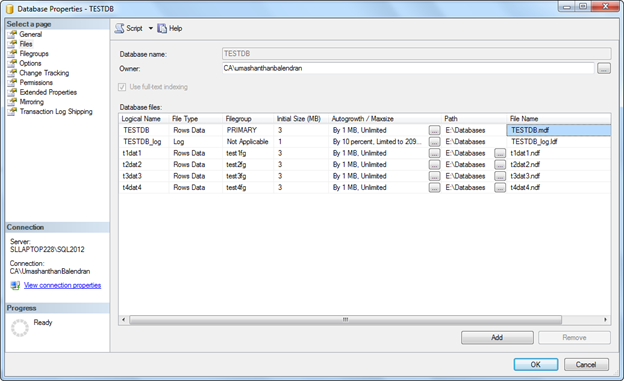
Task: Click the File Type column header
Action: point(196,119)
